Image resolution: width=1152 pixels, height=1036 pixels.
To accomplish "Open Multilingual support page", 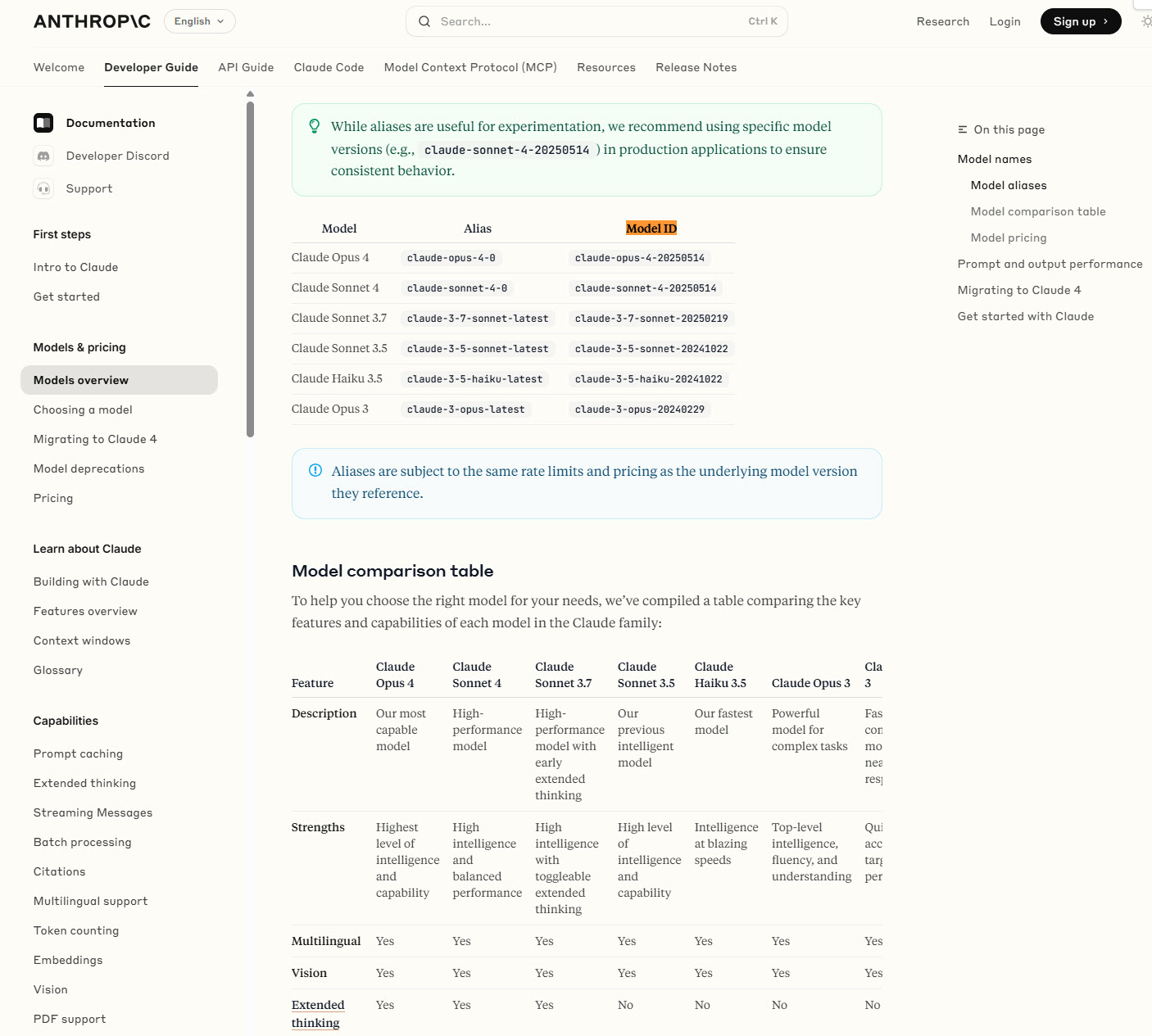I will (x=90, y=901).
